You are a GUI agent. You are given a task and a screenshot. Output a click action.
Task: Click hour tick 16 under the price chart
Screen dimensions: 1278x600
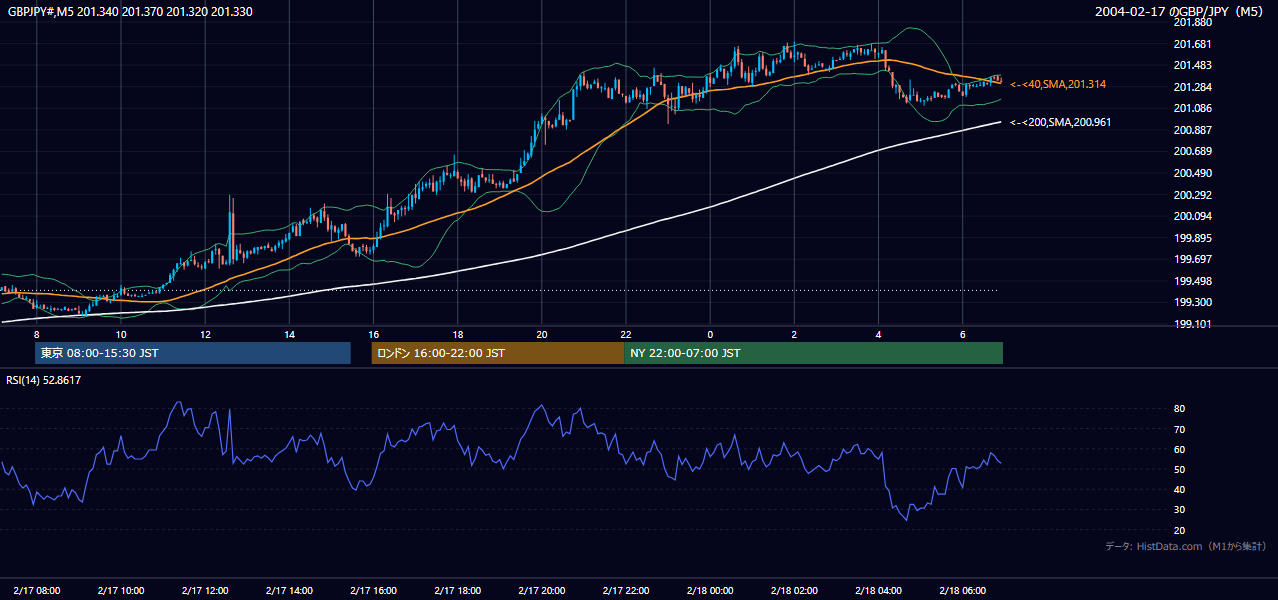[x=373, y=334]
